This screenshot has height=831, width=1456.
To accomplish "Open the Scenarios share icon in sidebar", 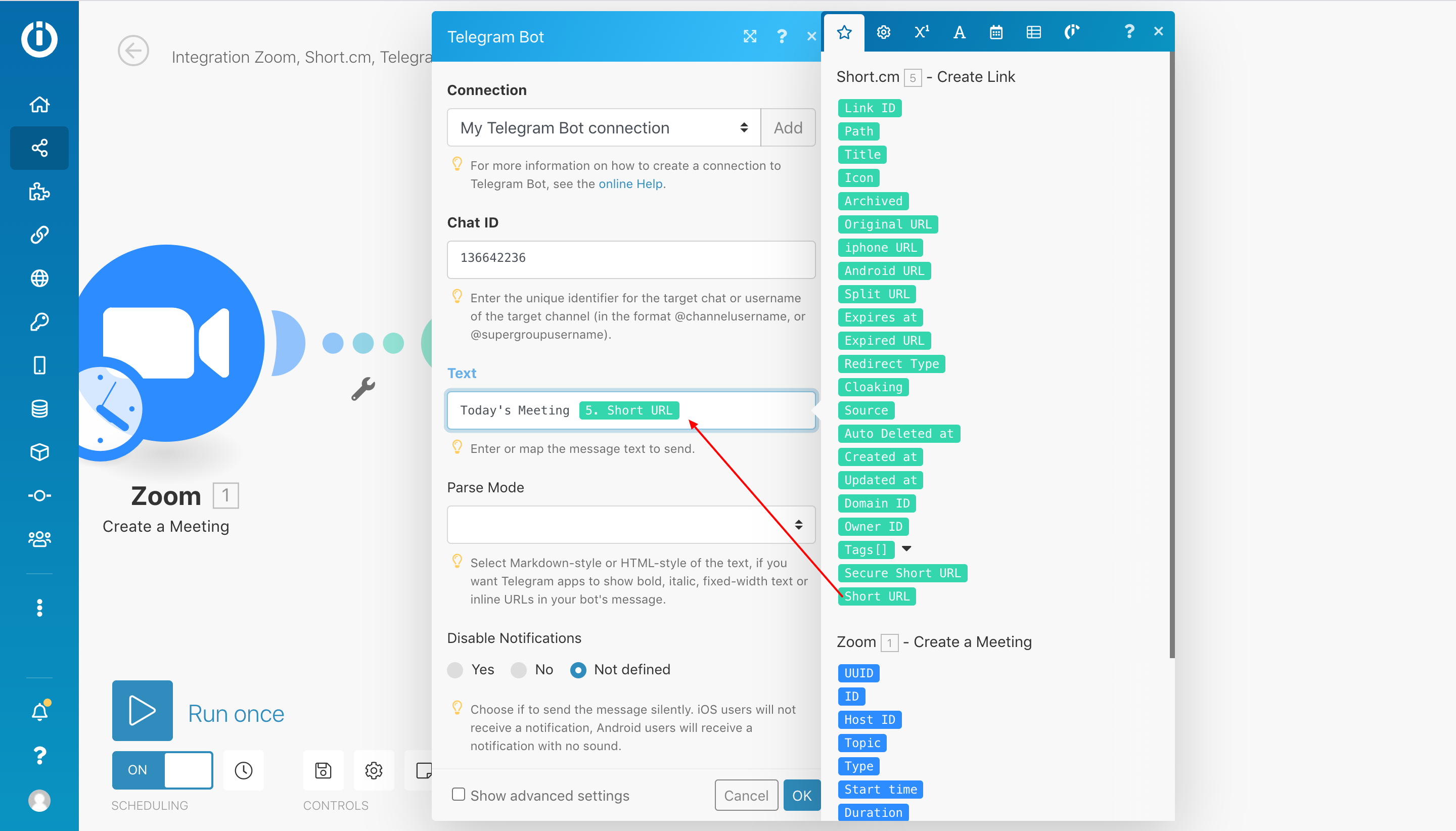I will (x=39, y=148).
